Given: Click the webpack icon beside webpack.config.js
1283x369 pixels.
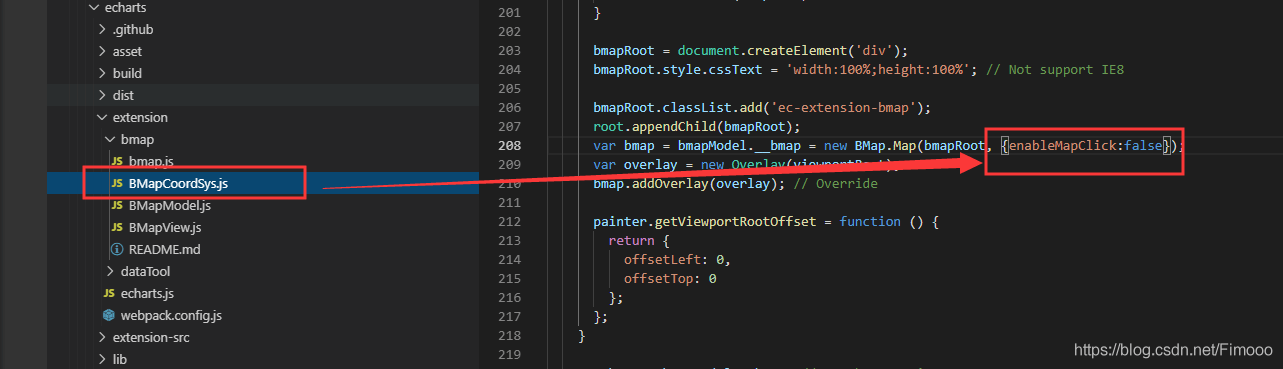Looking at the screenshot, I should pyautogui.click(x=110, y=315).
